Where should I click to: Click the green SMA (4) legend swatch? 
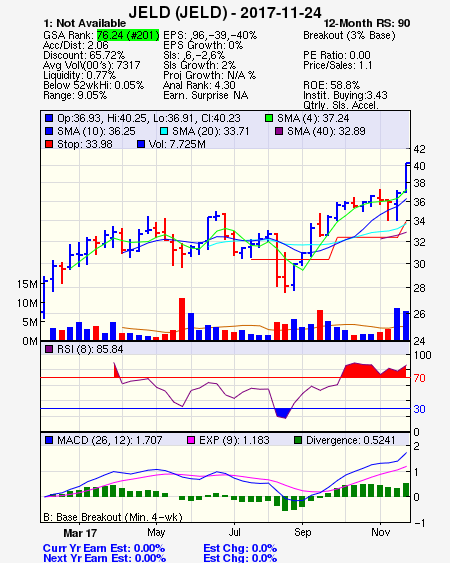[269, 118]
